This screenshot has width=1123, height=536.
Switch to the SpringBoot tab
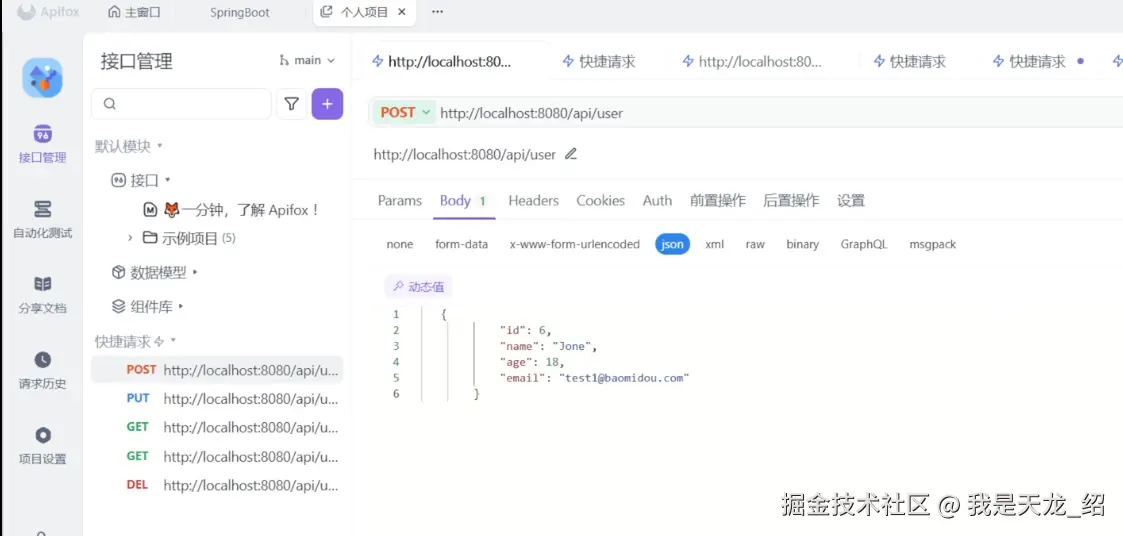pos(240,12)
